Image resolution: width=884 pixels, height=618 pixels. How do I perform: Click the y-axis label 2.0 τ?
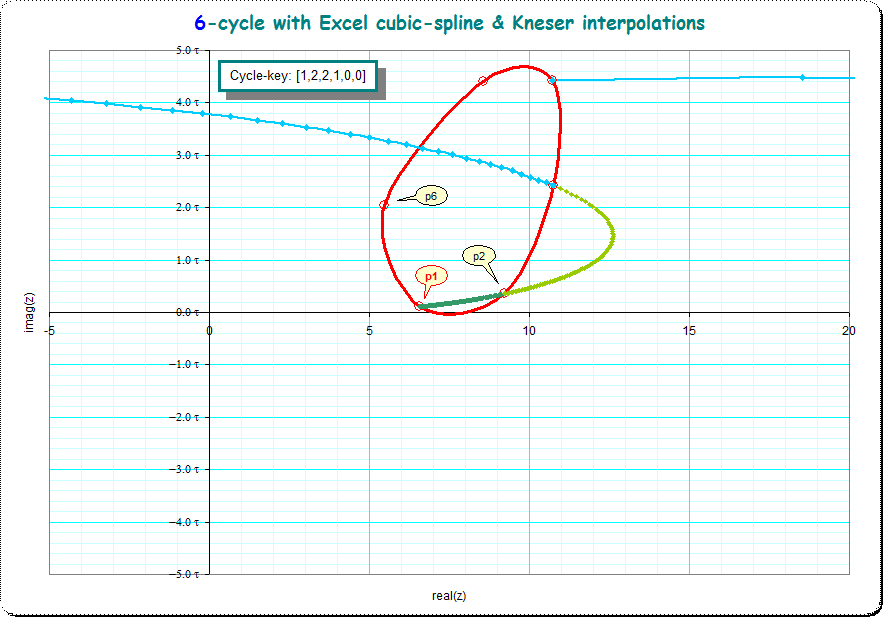coord(191,208)
